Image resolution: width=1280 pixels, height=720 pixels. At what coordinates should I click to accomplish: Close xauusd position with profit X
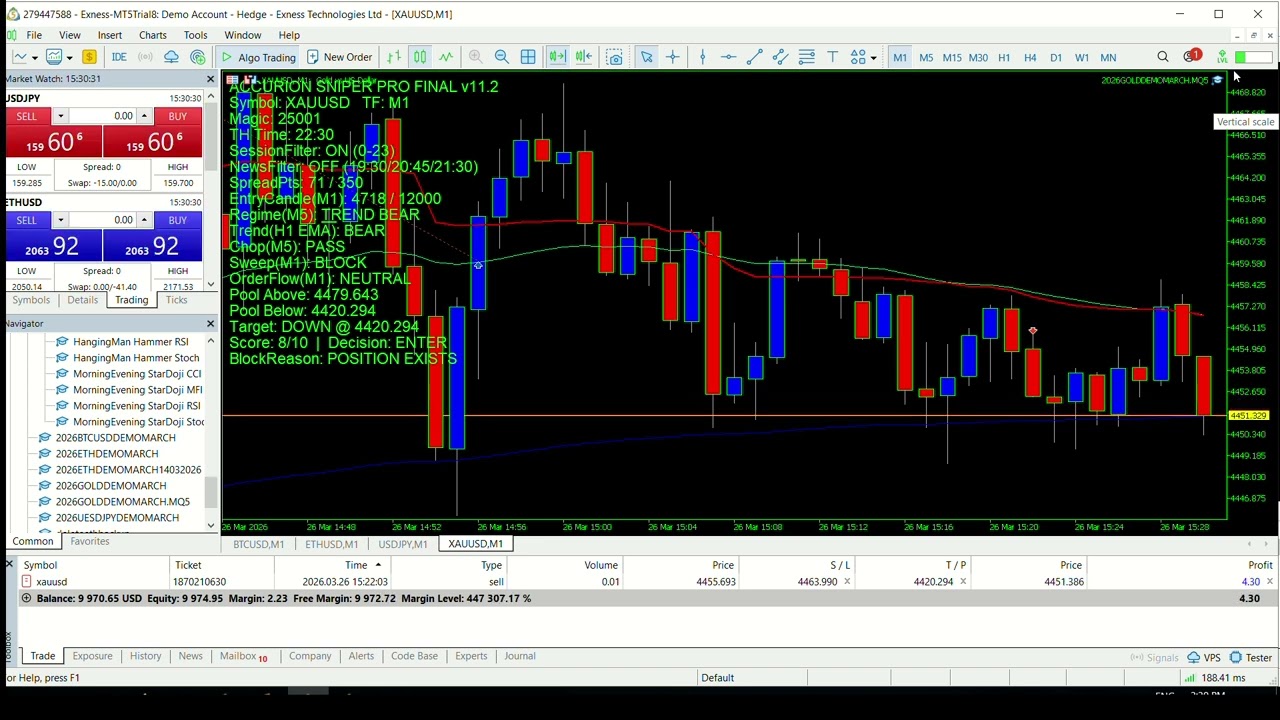tap(1270, 582)
